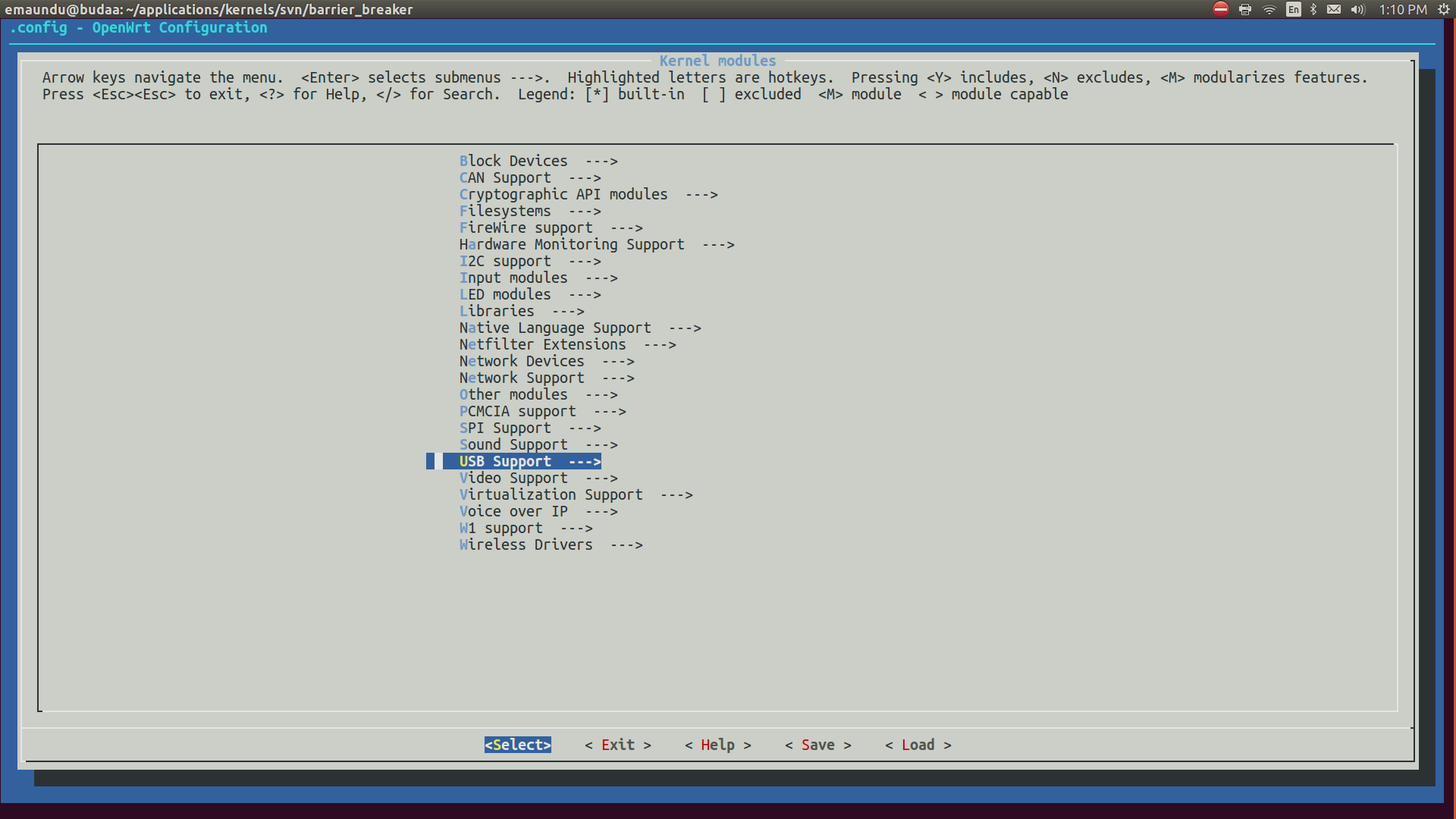The width and height of the screenshot is (1456, 819).
Task: Open the mail envelope indicator
Action: (1334, 9)
